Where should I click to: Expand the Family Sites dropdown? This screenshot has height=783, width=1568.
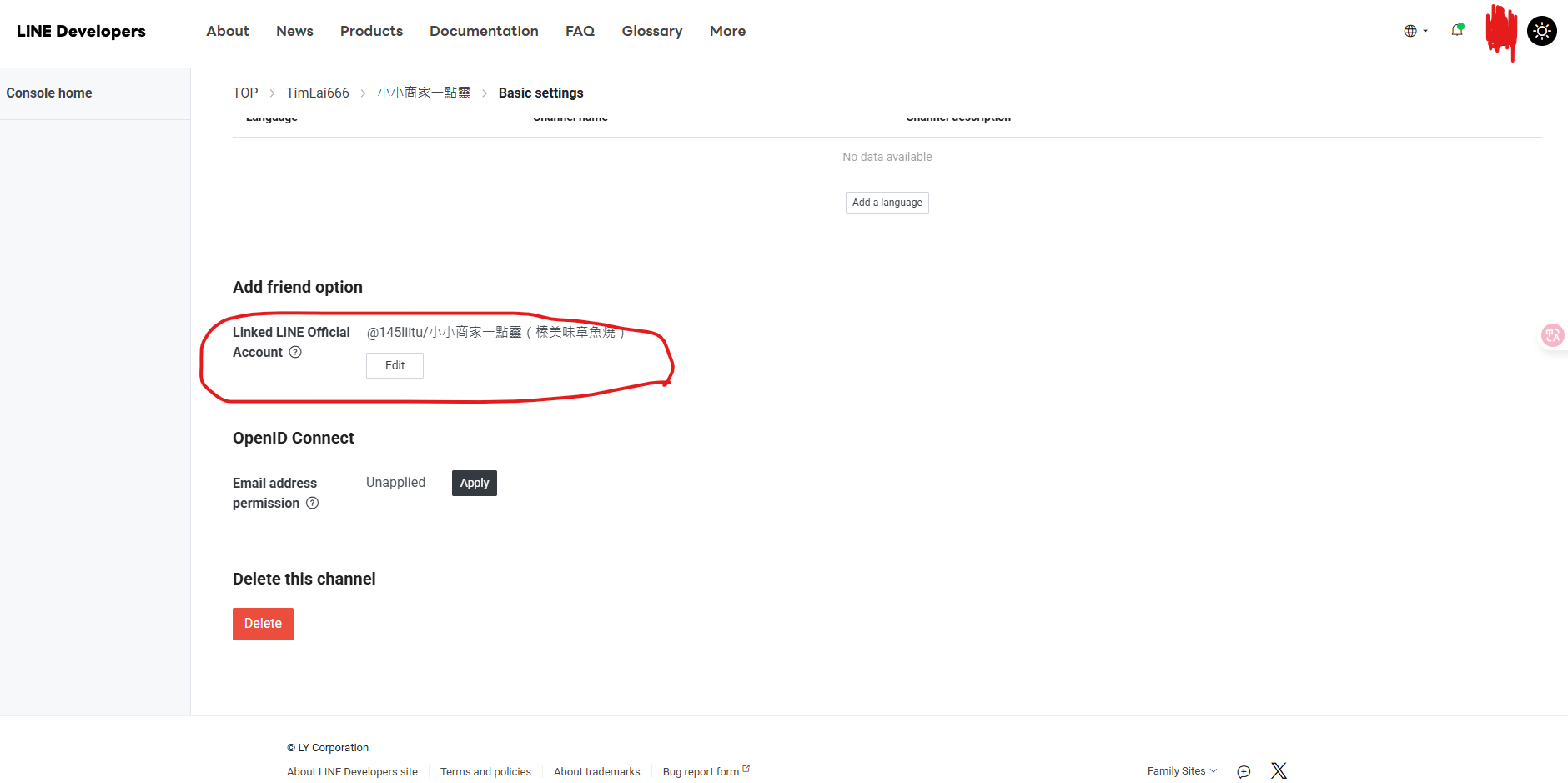(1181, 771)
